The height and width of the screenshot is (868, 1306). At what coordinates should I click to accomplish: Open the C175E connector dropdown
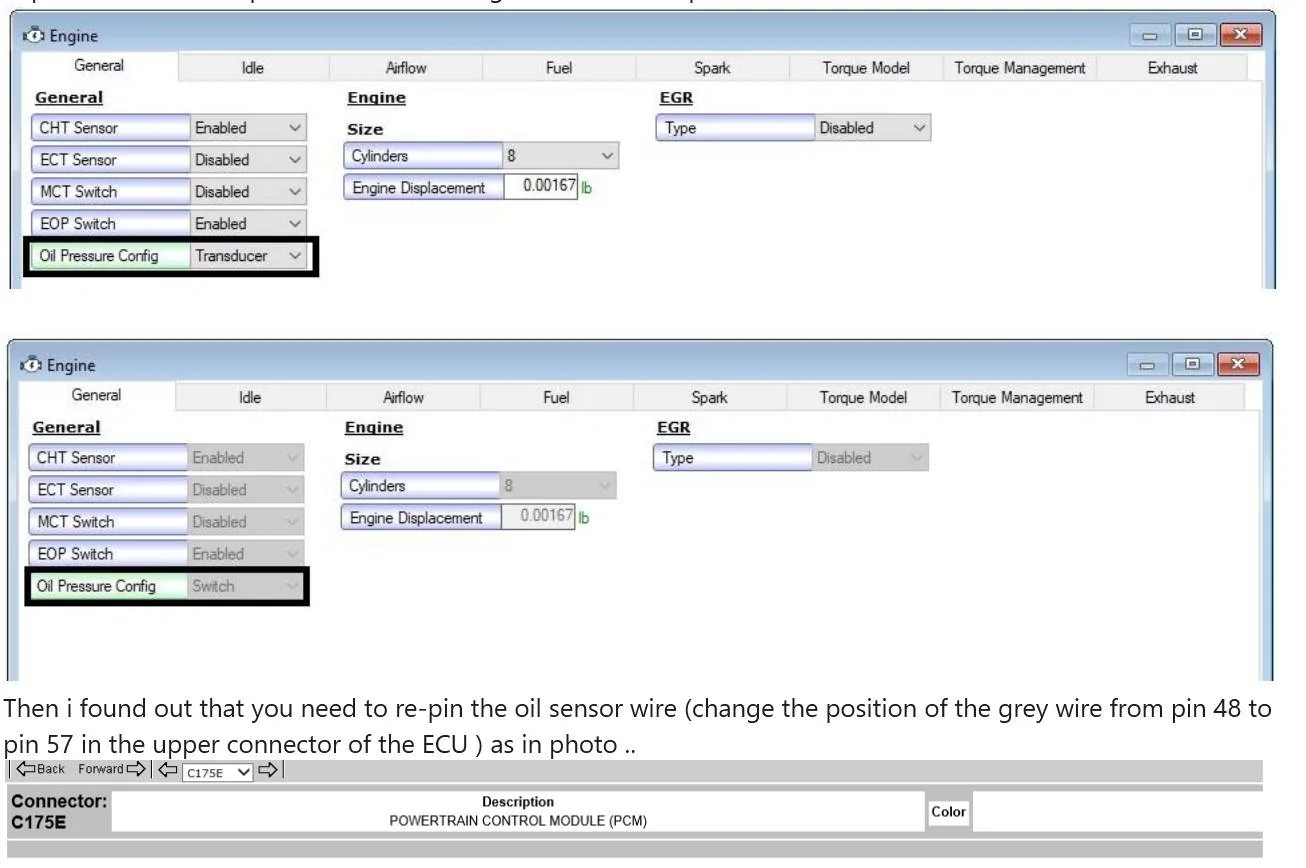point(218,772)
